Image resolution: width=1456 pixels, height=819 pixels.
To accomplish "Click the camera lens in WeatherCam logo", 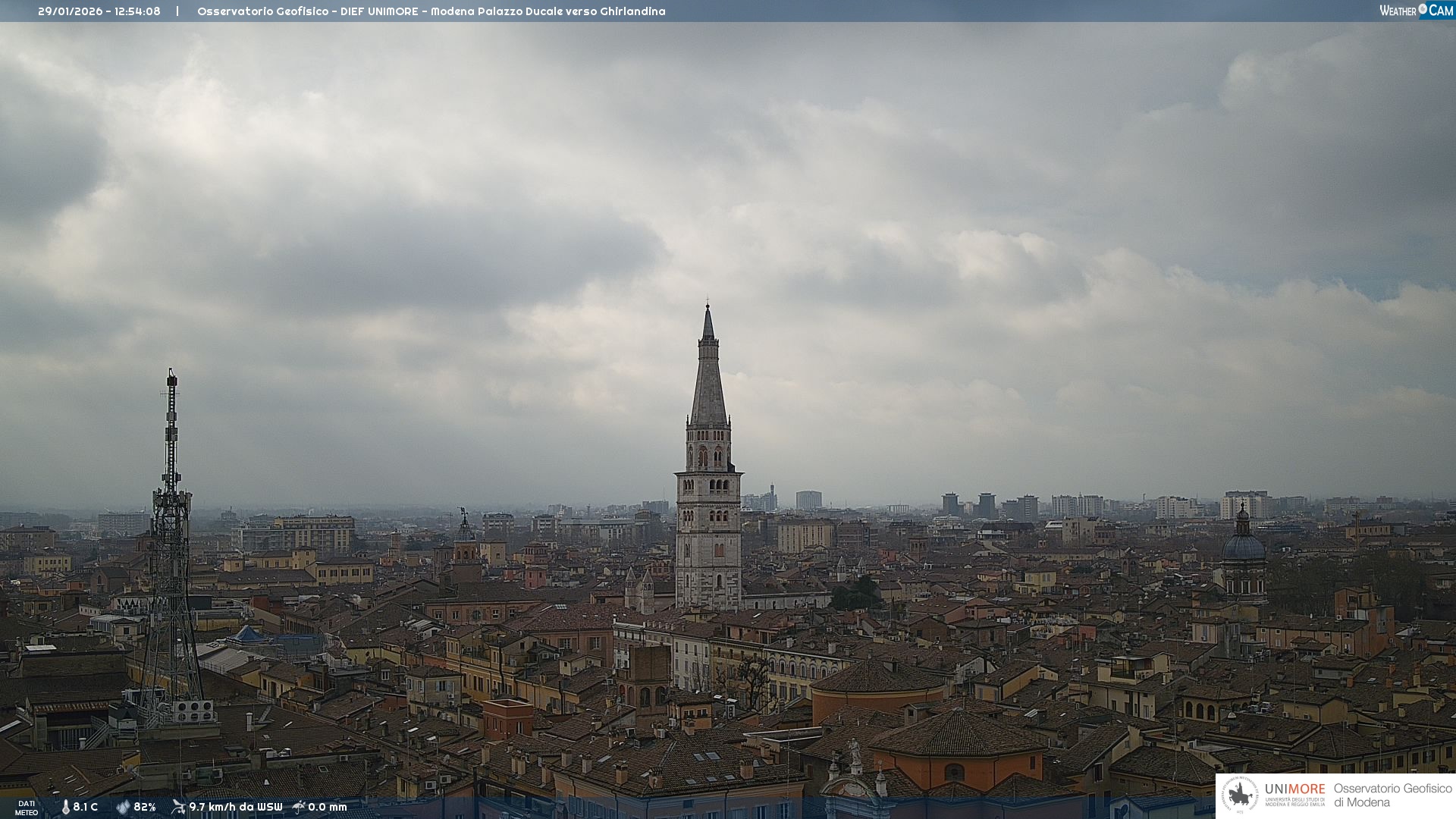I will (1423, 9).
